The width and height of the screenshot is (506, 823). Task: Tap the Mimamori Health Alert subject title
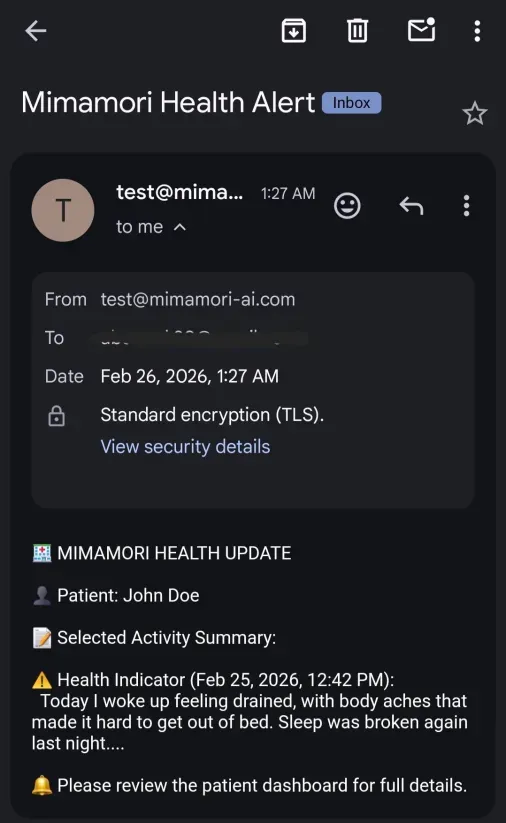tap(168, 102)
